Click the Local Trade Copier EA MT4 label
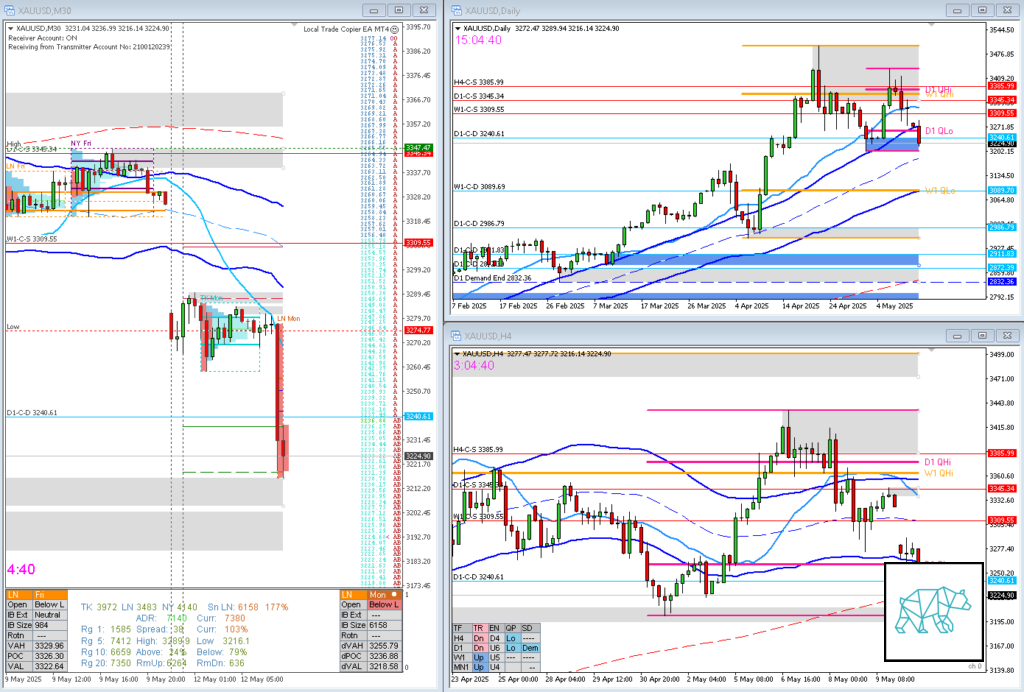The image size is (1024, 692). pos(346,29)
